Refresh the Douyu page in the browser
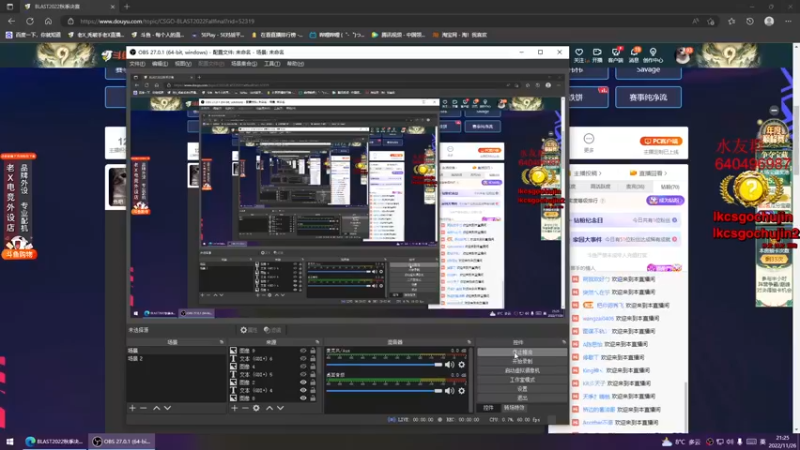 tap(30, 21)
